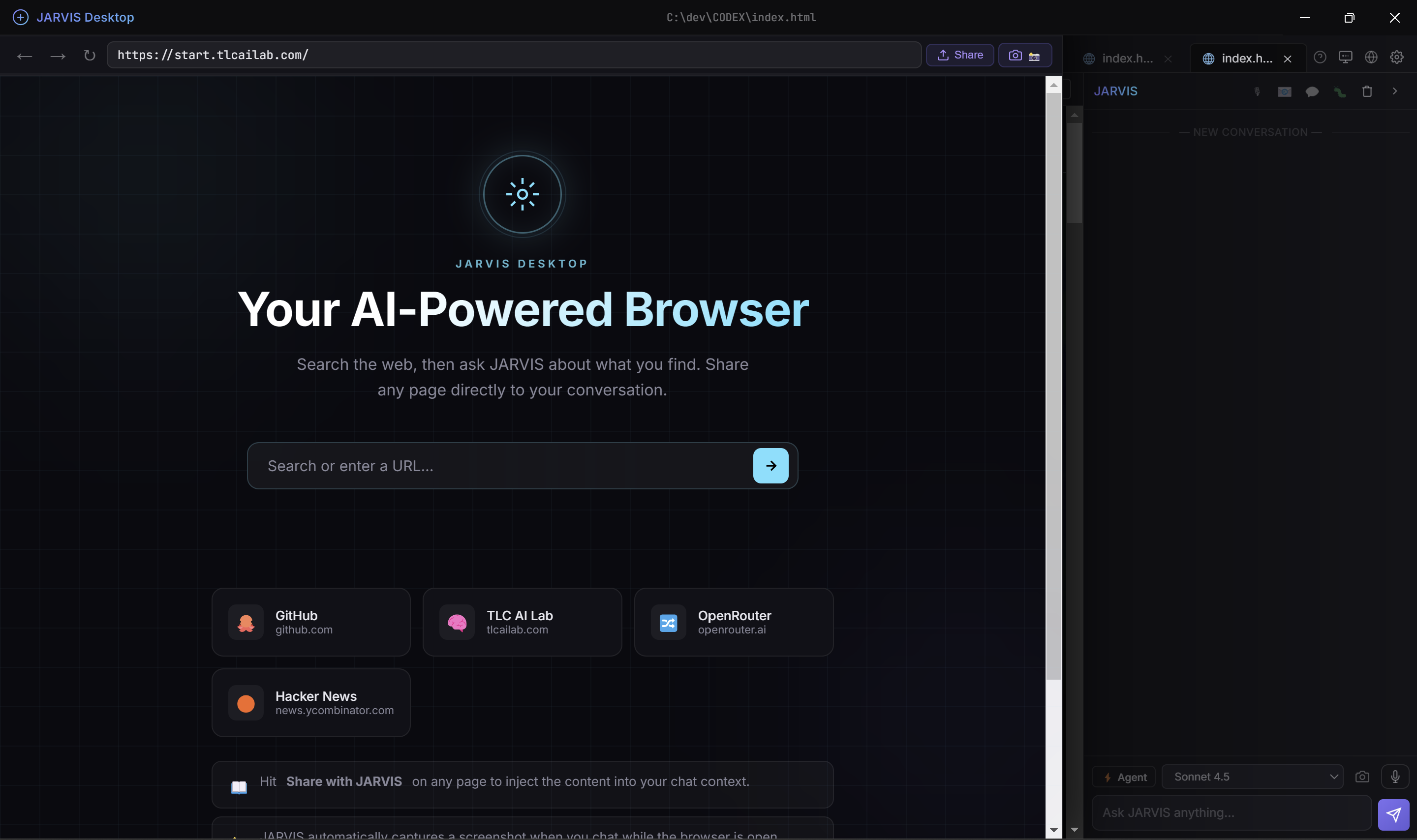Click the pink brain TLC AI Lab icon
Image resolution: width=1417 pixels, height=840 pixels.
[457, 623]
